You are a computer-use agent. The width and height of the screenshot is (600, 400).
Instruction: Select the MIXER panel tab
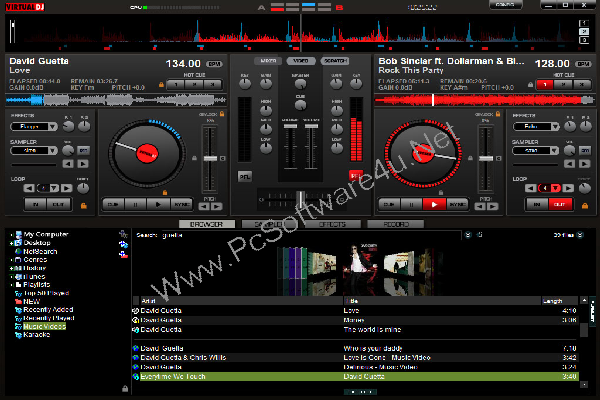point(268,61)
